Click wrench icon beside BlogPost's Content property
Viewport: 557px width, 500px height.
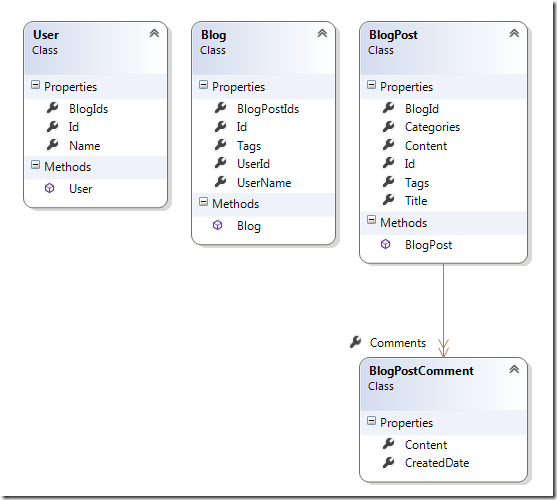[x=388, y=145]
